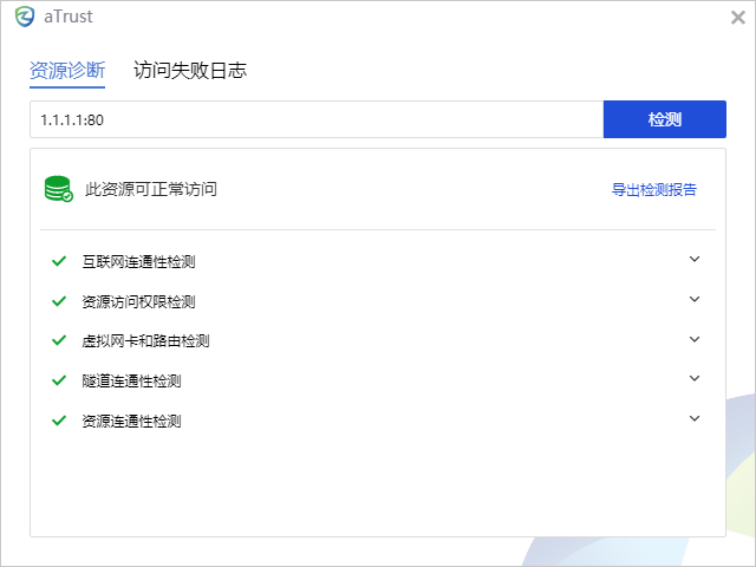Click the 此资源可正常访问 result text
The image size is (756, 568).
pyautogui.click(x=151, y=189)
